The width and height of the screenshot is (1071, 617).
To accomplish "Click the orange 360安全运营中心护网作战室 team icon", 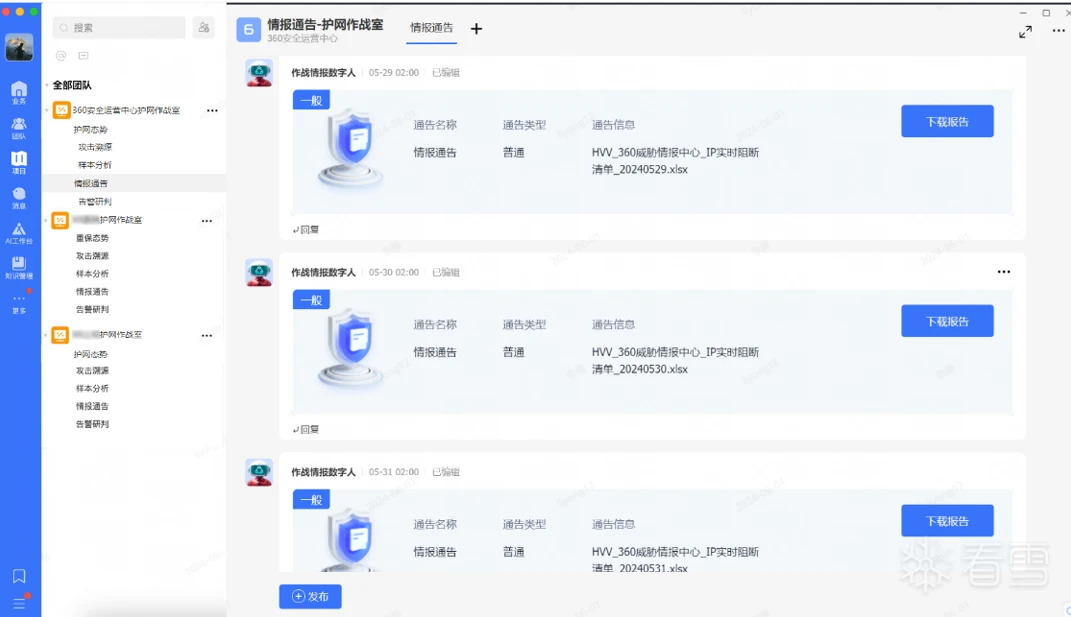I will point(61,110).
